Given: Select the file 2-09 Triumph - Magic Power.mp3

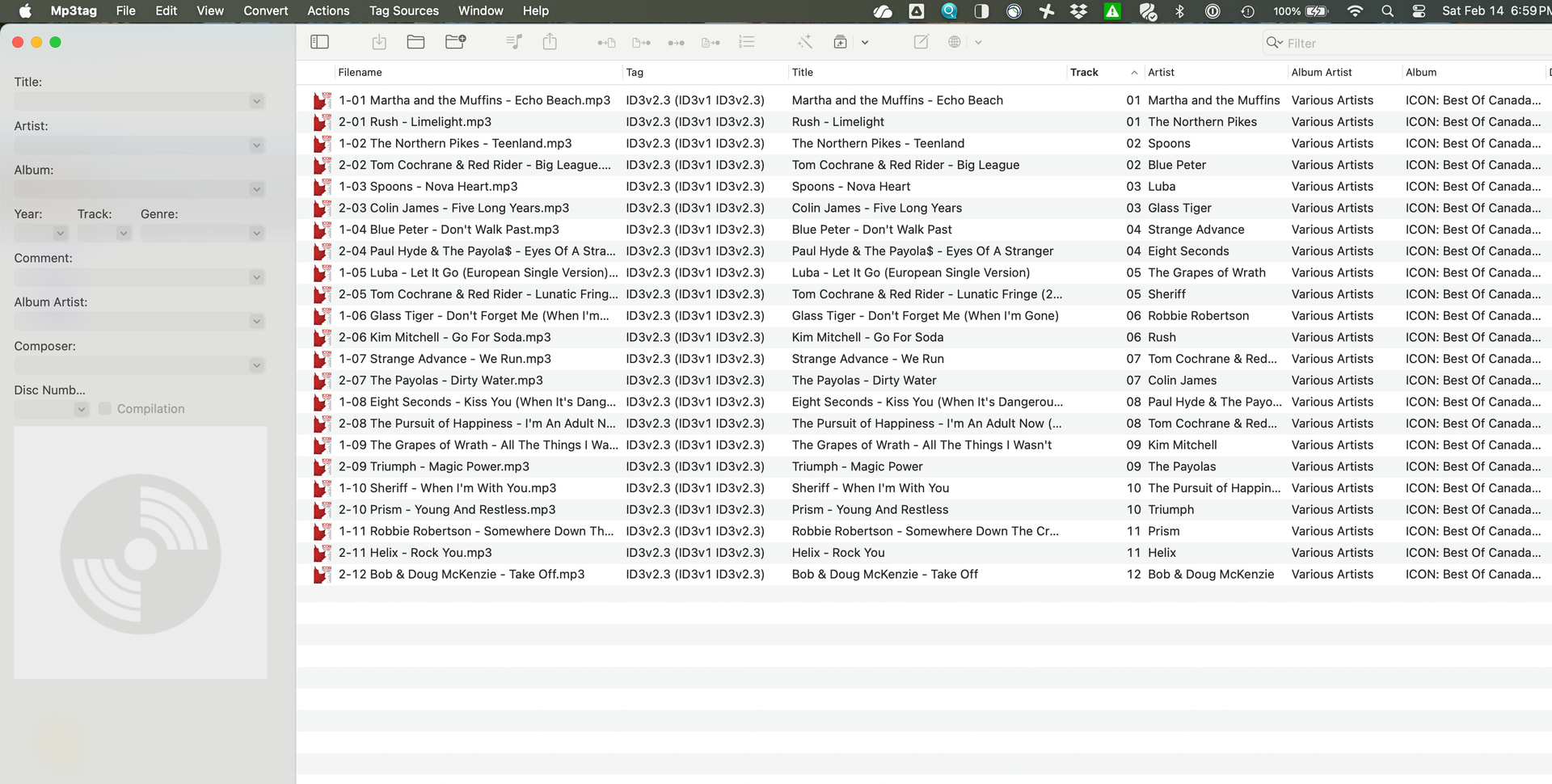Looking at the screenshot, I should pyautogui.click(x=434, y=467).
